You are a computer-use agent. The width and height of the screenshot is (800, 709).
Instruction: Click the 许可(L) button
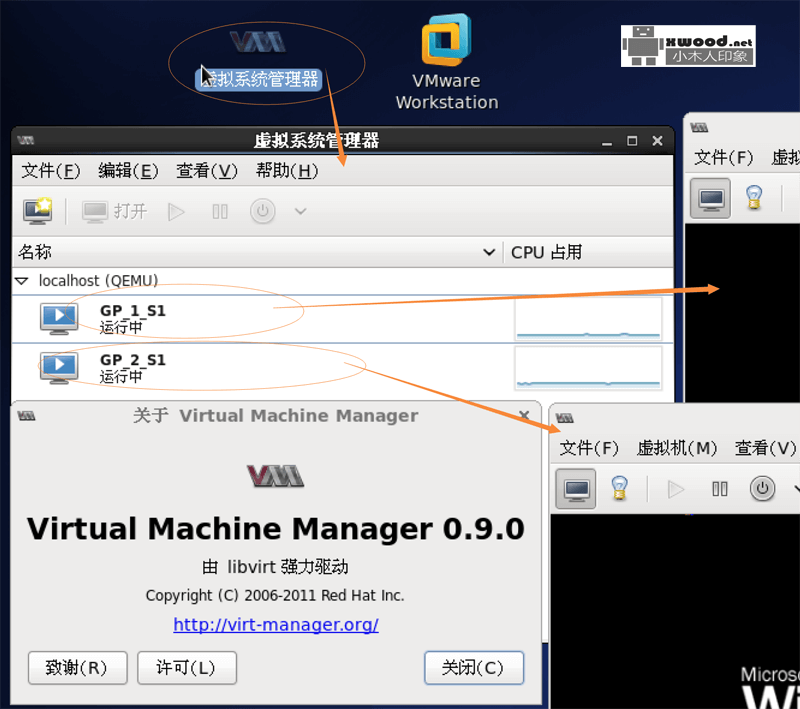187,667
